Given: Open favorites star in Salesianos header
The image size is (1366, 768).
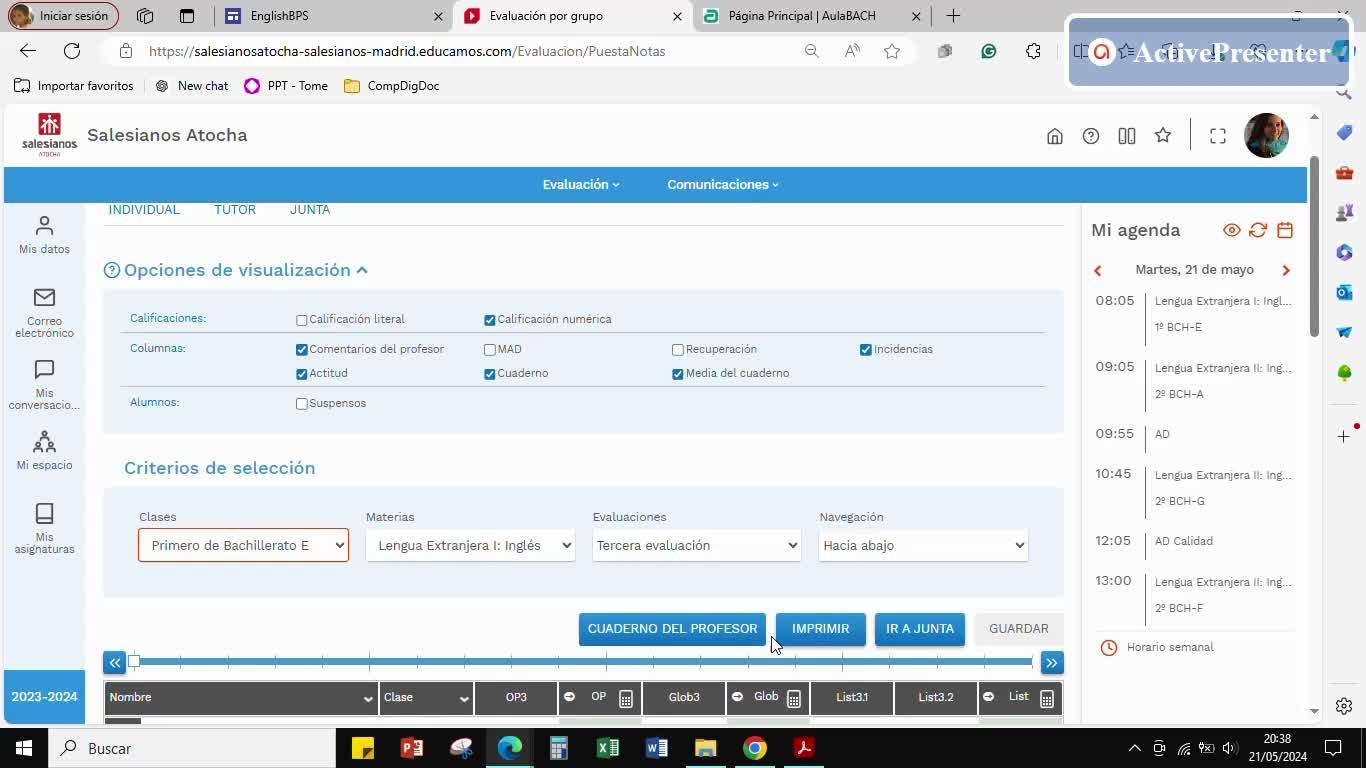Looking at the screenshot, I should [1163, 135].
